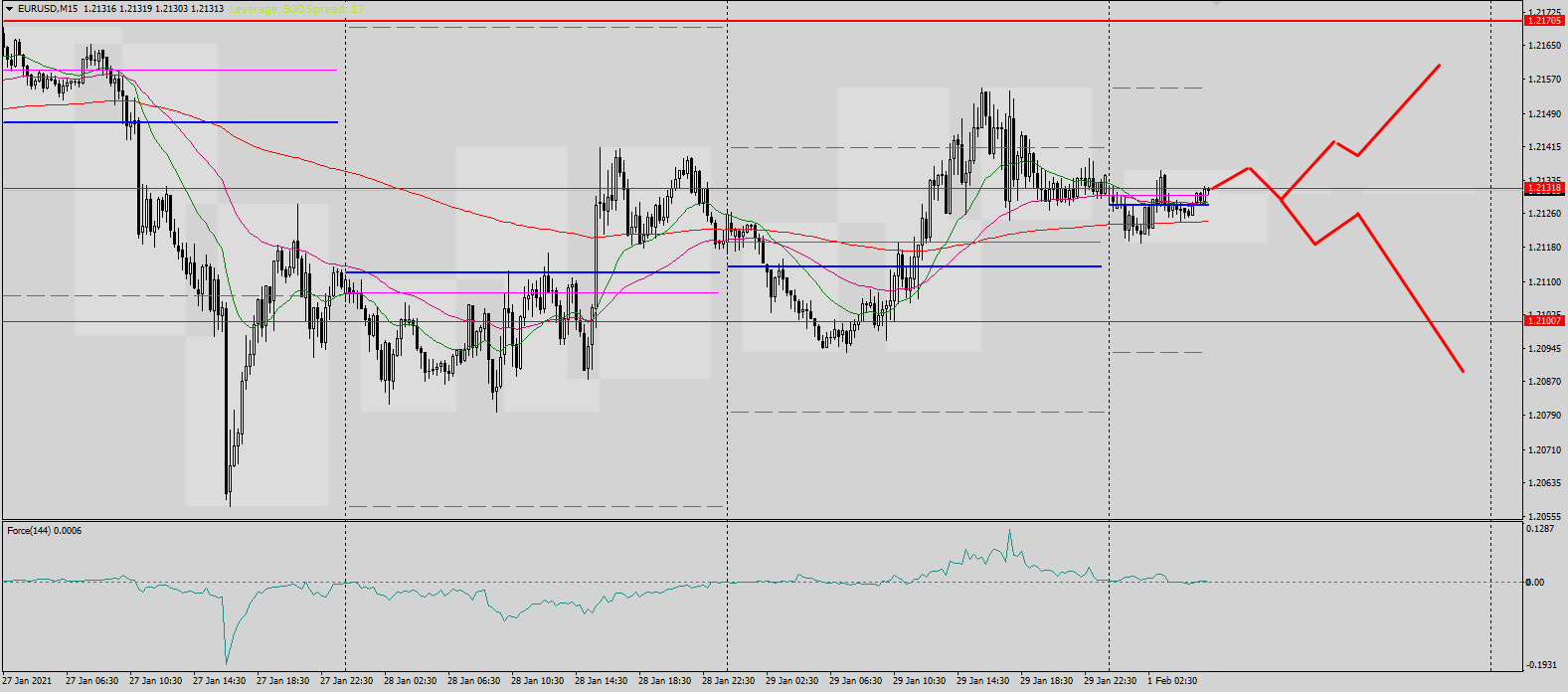This screenshot has width=1568, height=692.
Task: Click the -0.1931 indicator scale value
Action: (x=1541, y=665)
